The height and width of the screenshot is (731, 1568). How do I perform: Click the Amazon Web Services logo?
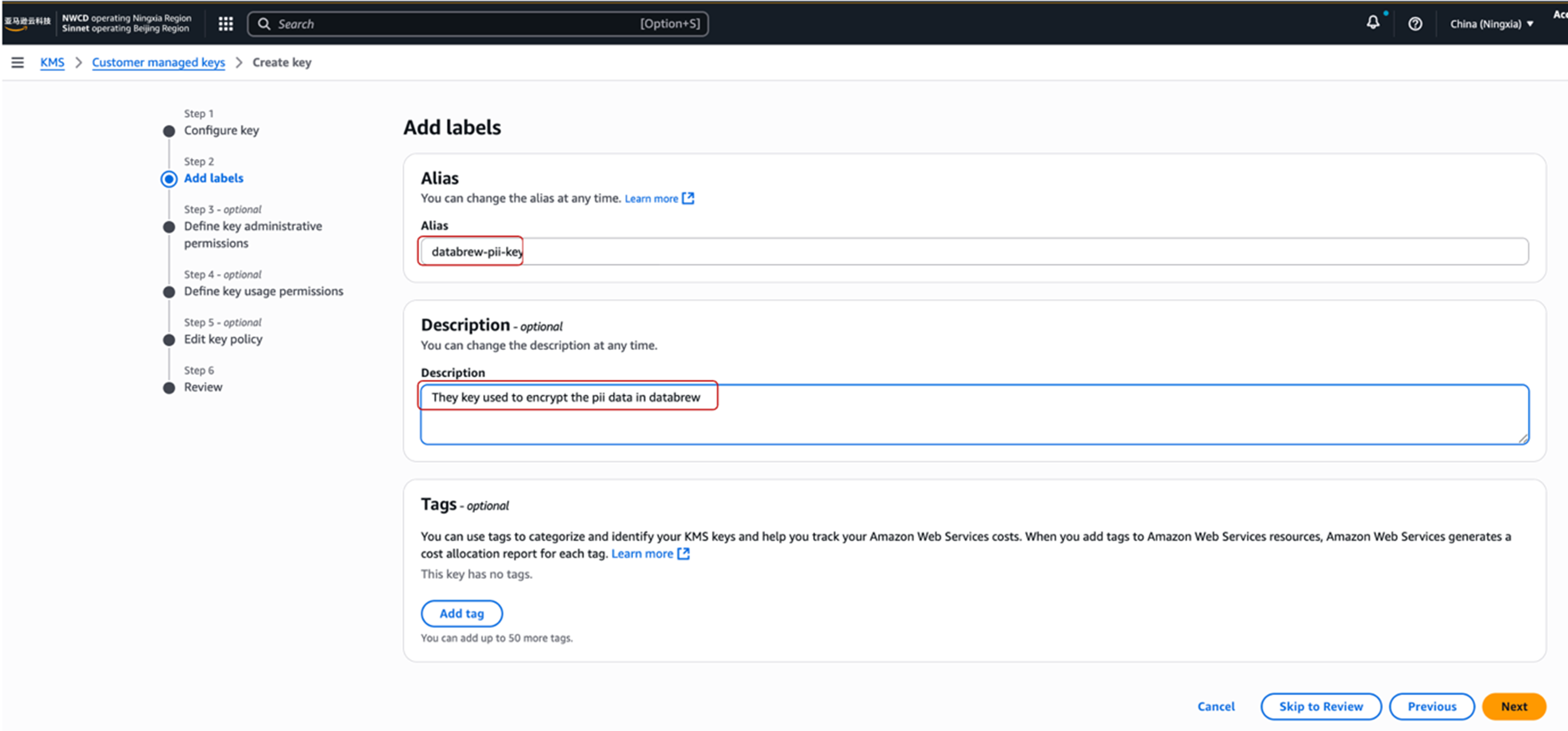[x=28, y=23]
